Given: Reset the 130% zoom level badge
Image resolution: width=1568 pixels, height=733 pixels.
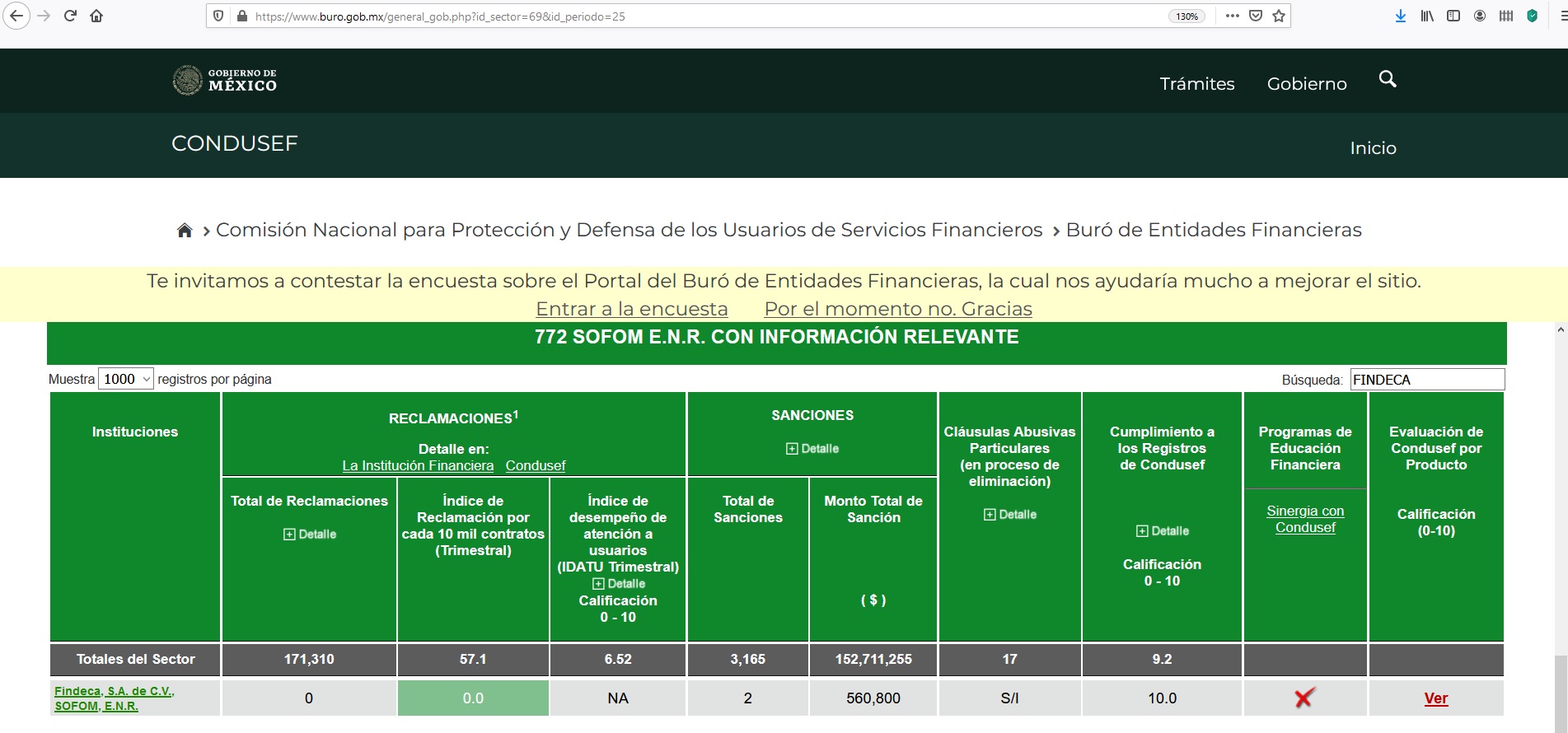Looking at the screenshot, I should pos(1187,16).
